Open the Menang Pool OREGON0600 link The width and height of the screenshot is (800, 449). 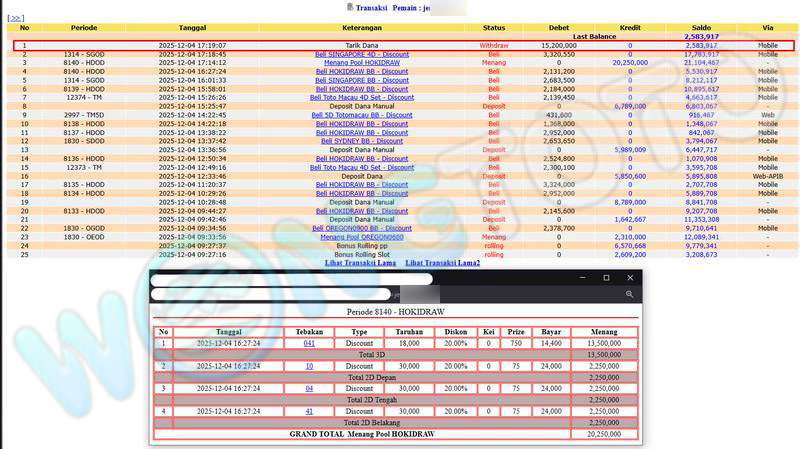click(x=361, y=237)
